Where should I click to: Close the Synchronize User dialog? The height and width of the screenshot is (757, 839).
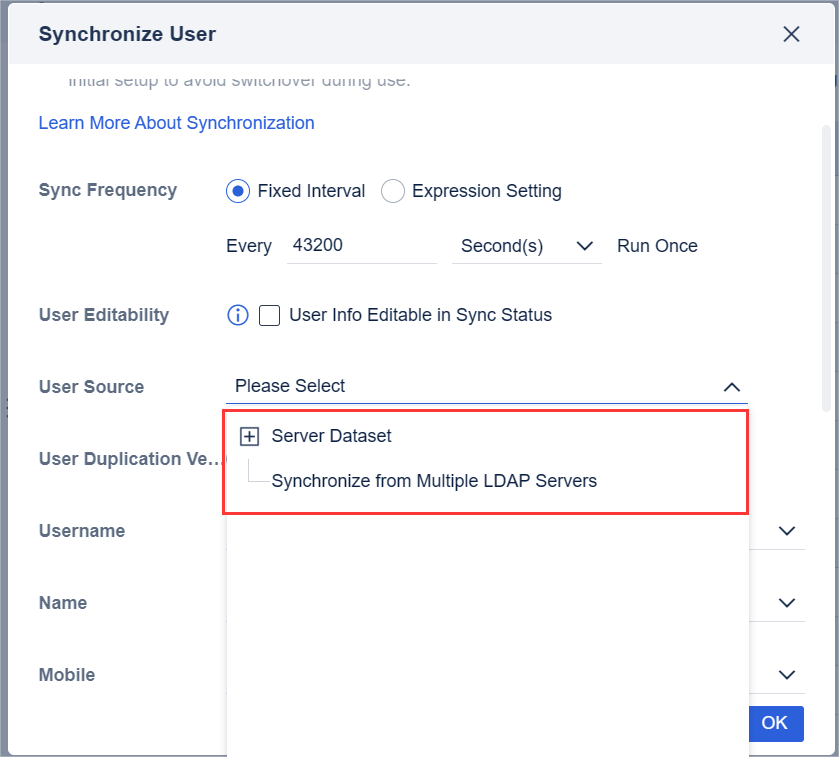pos(791,34)
